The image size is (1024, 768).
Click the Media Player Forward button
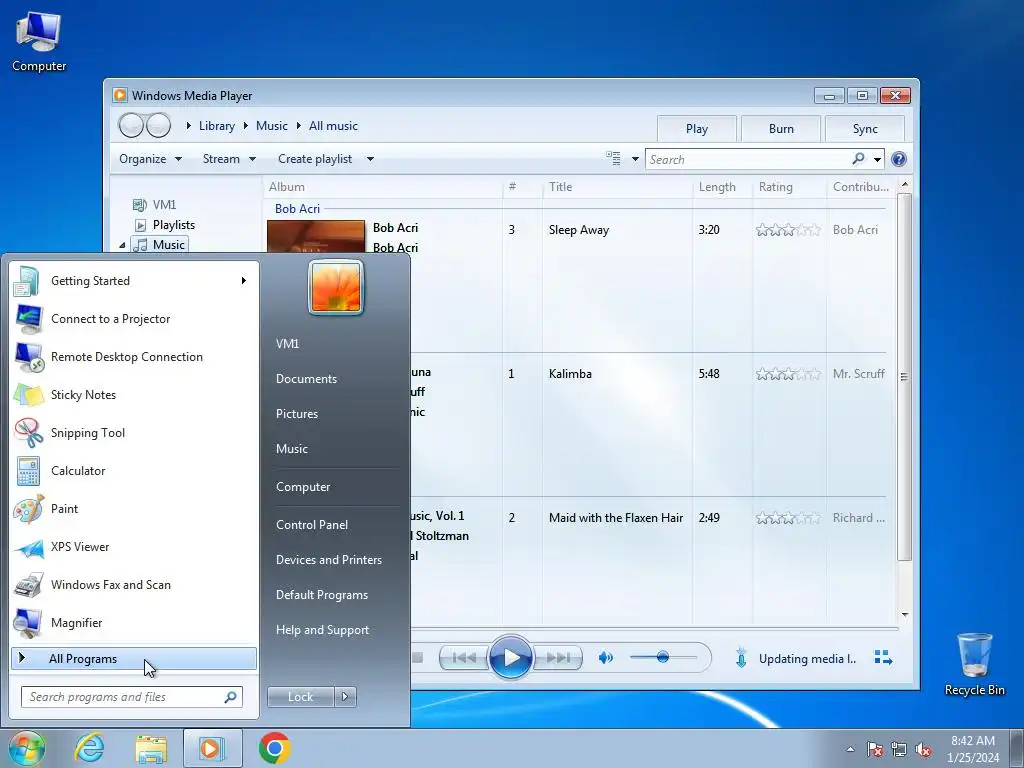(x=158, y=125)
